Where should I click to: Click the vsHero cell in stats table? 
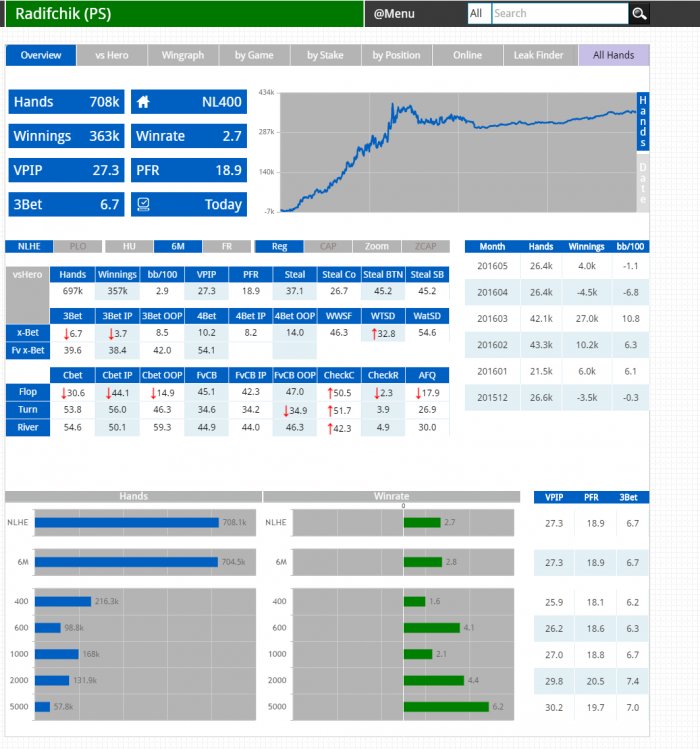point(28,294)
